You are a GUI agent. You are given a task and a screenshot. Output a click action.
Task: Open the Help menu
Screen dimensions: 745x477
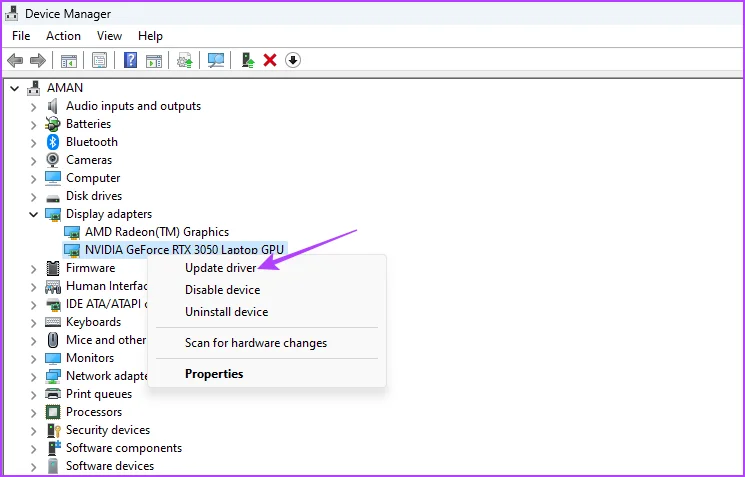pyautogui.click(x=150, y=36)
